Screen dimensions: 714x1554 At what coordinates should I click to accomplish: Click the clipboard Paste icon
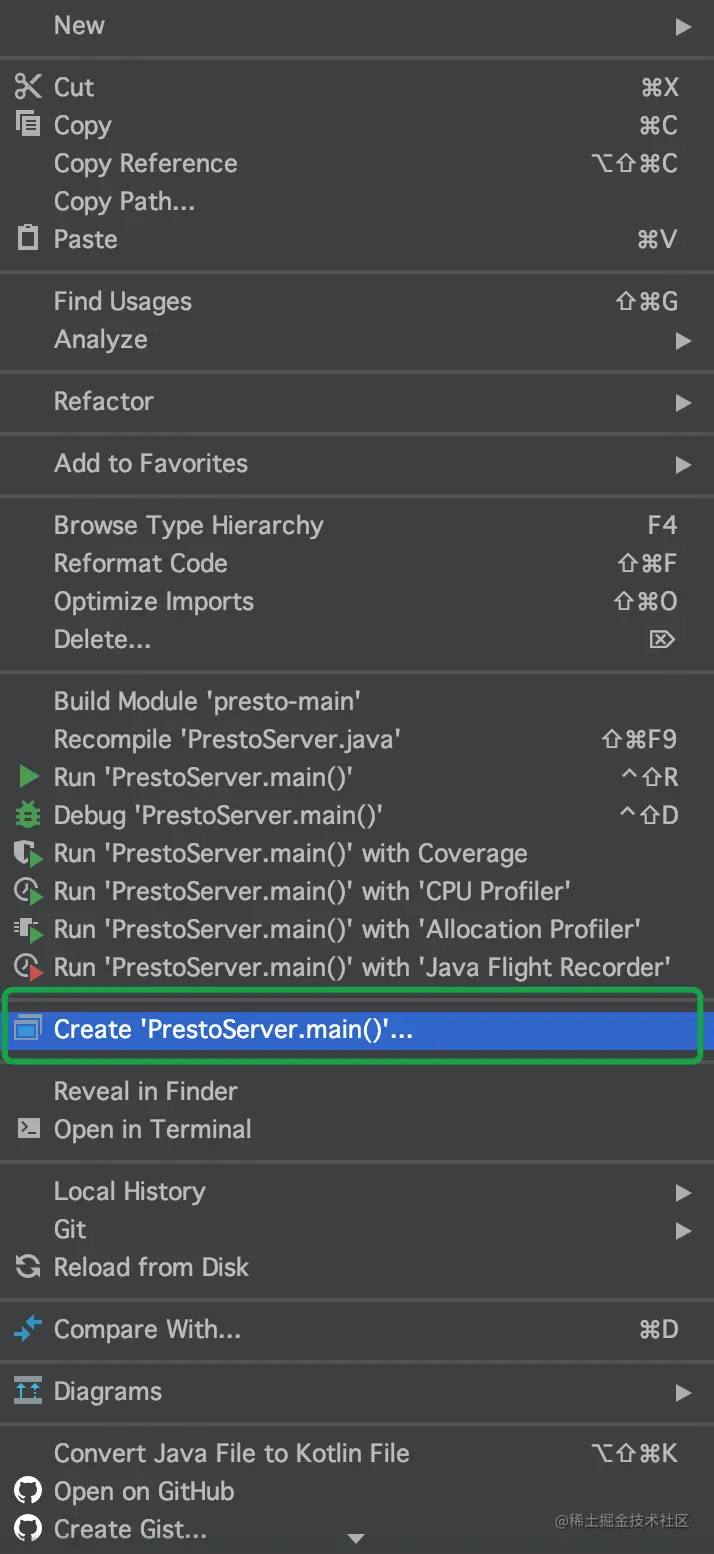(x=28, y=239)
